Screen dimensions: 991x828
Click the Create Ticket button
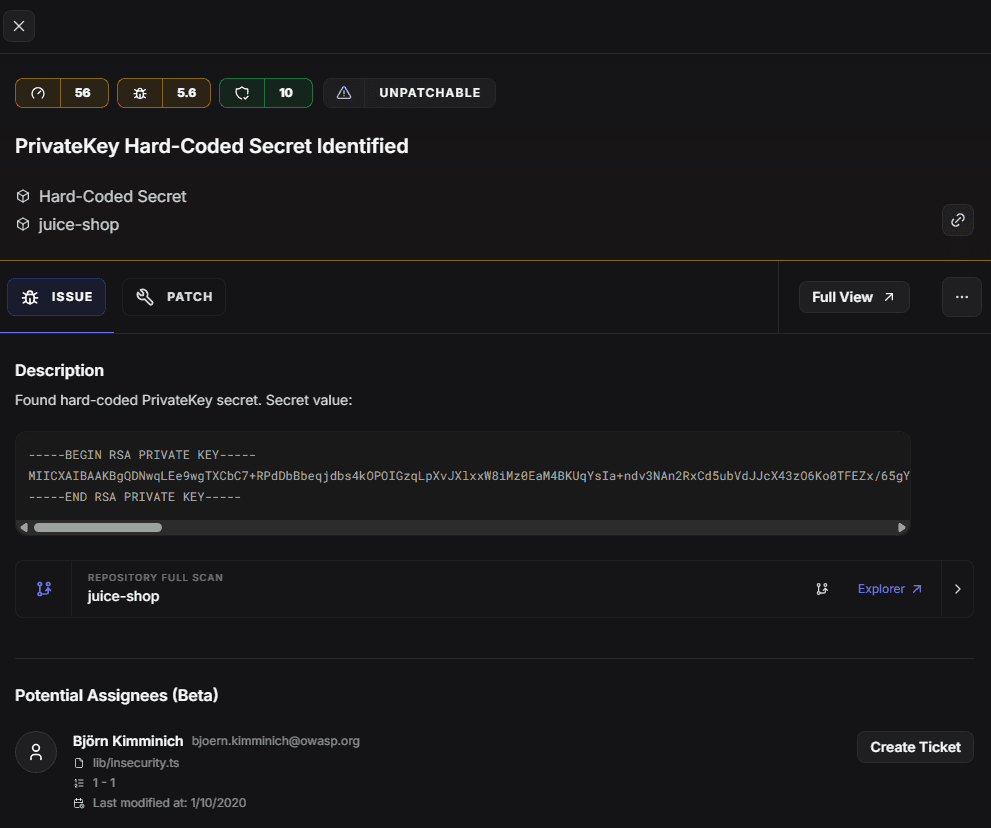coord(914,747)
